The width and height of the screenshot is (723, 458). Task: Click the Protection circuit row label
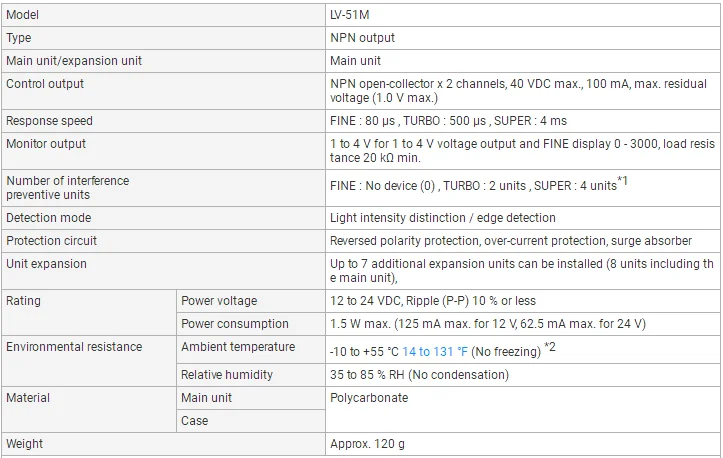click(51, 241)
